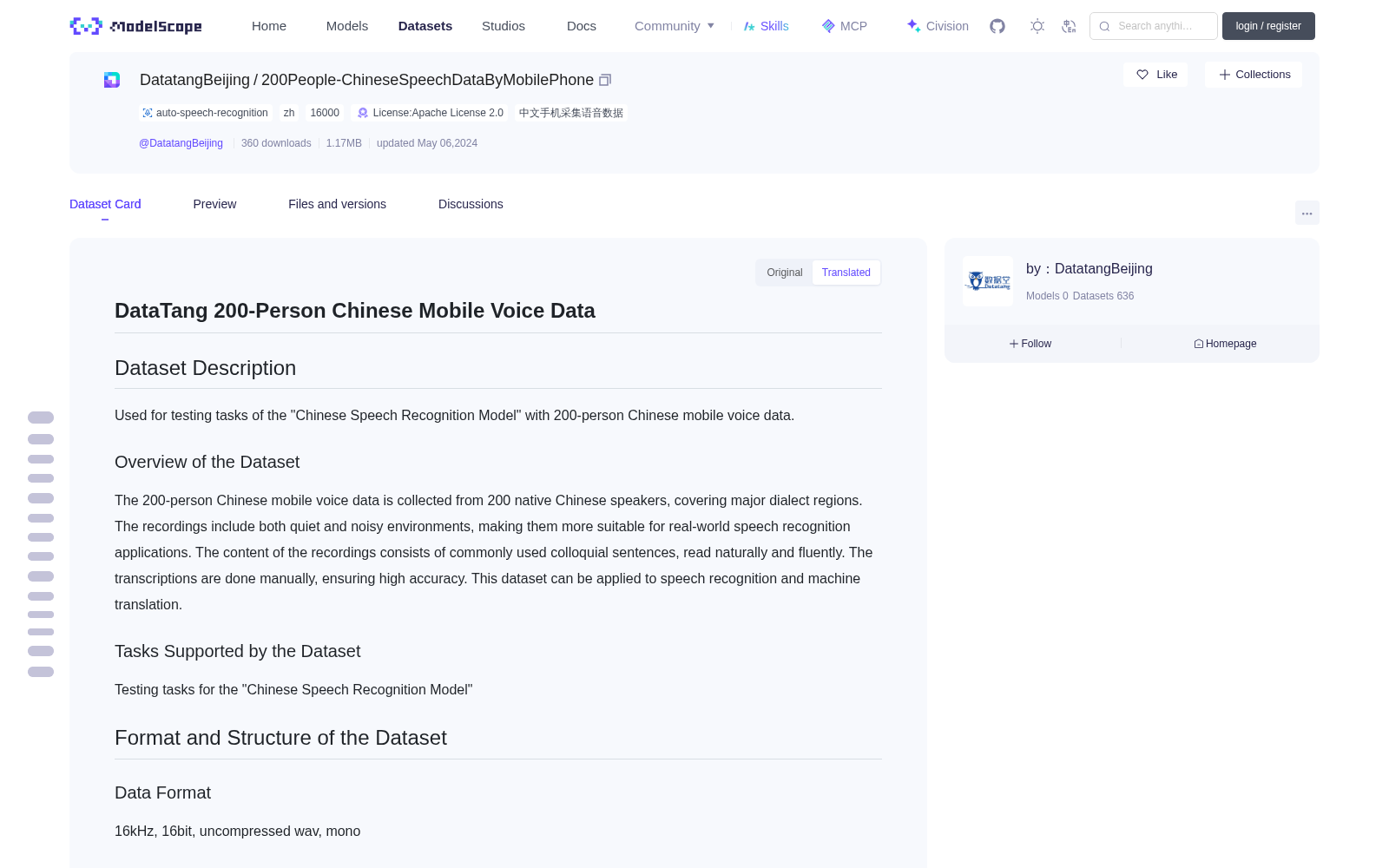1389x868 pixels.
Task: Open the Docs page
Action: (x=582, y=26)
